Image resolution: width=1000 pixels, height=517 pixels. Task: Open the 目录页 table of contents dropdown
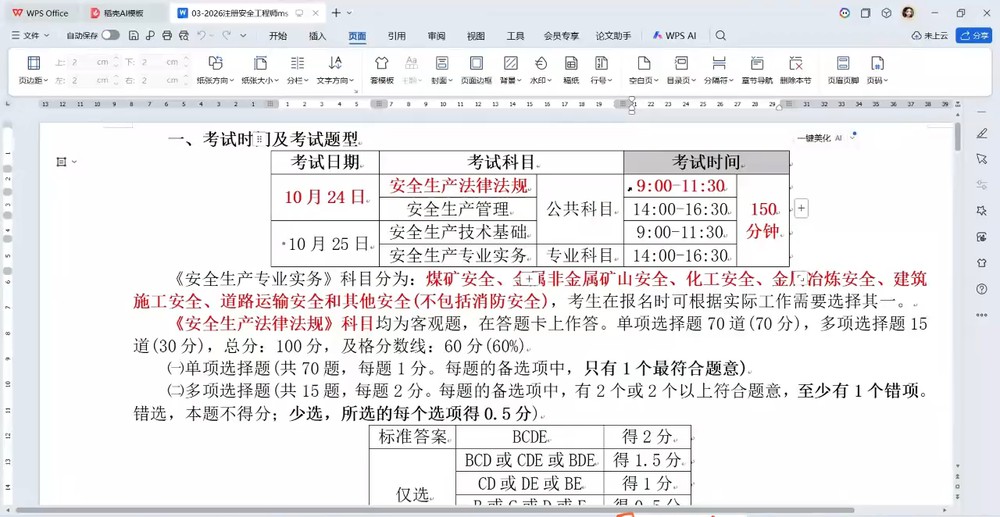(x=682, y=80)
